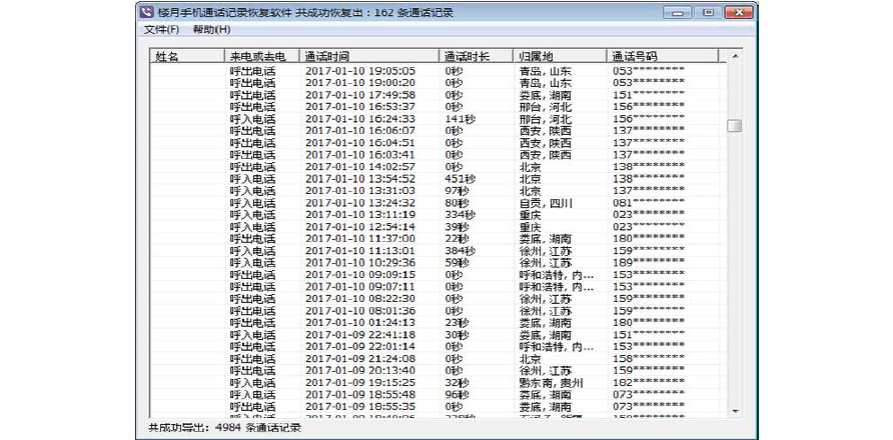Image resolution: width=893 pixels, height=440 pixels.
Task: Sort by the 通话时长 column header
Action: point(476,56)
